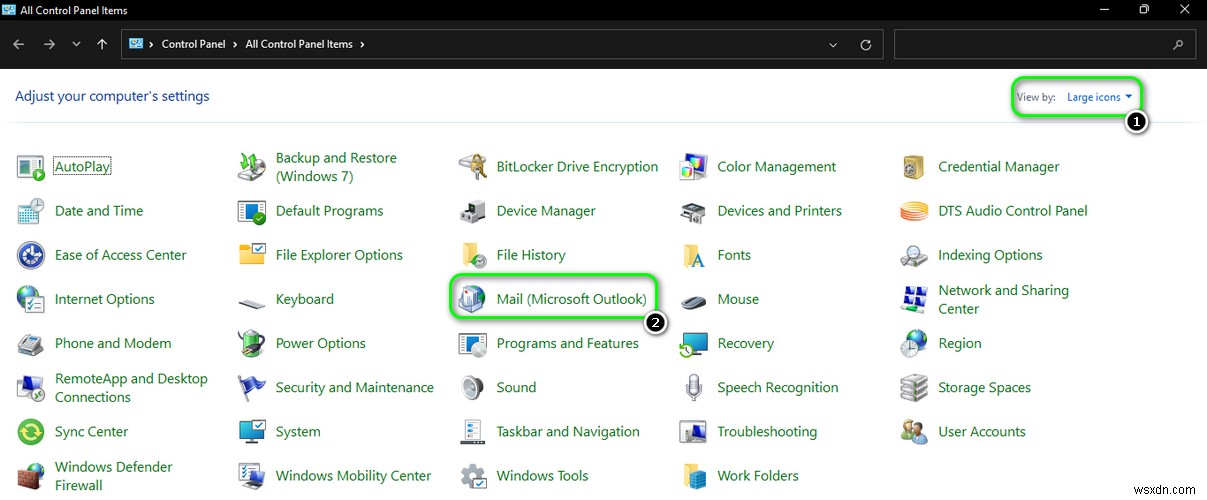Open BitLocker Drive Encryption icon

(x=473, y=167)
